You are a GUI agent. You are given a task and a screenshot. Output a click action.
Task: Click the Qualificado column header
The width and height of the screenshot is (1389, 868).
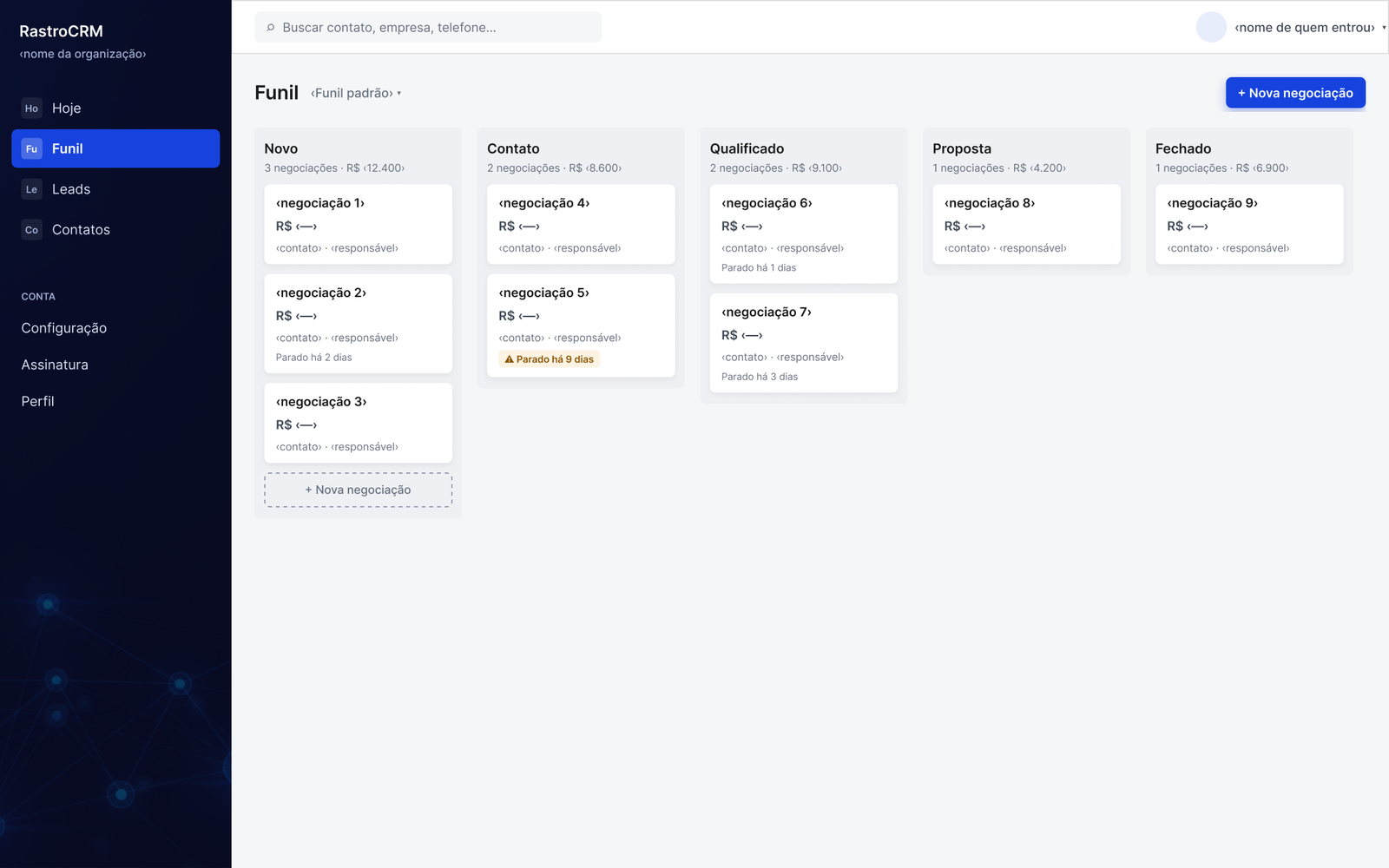[747, 149]
